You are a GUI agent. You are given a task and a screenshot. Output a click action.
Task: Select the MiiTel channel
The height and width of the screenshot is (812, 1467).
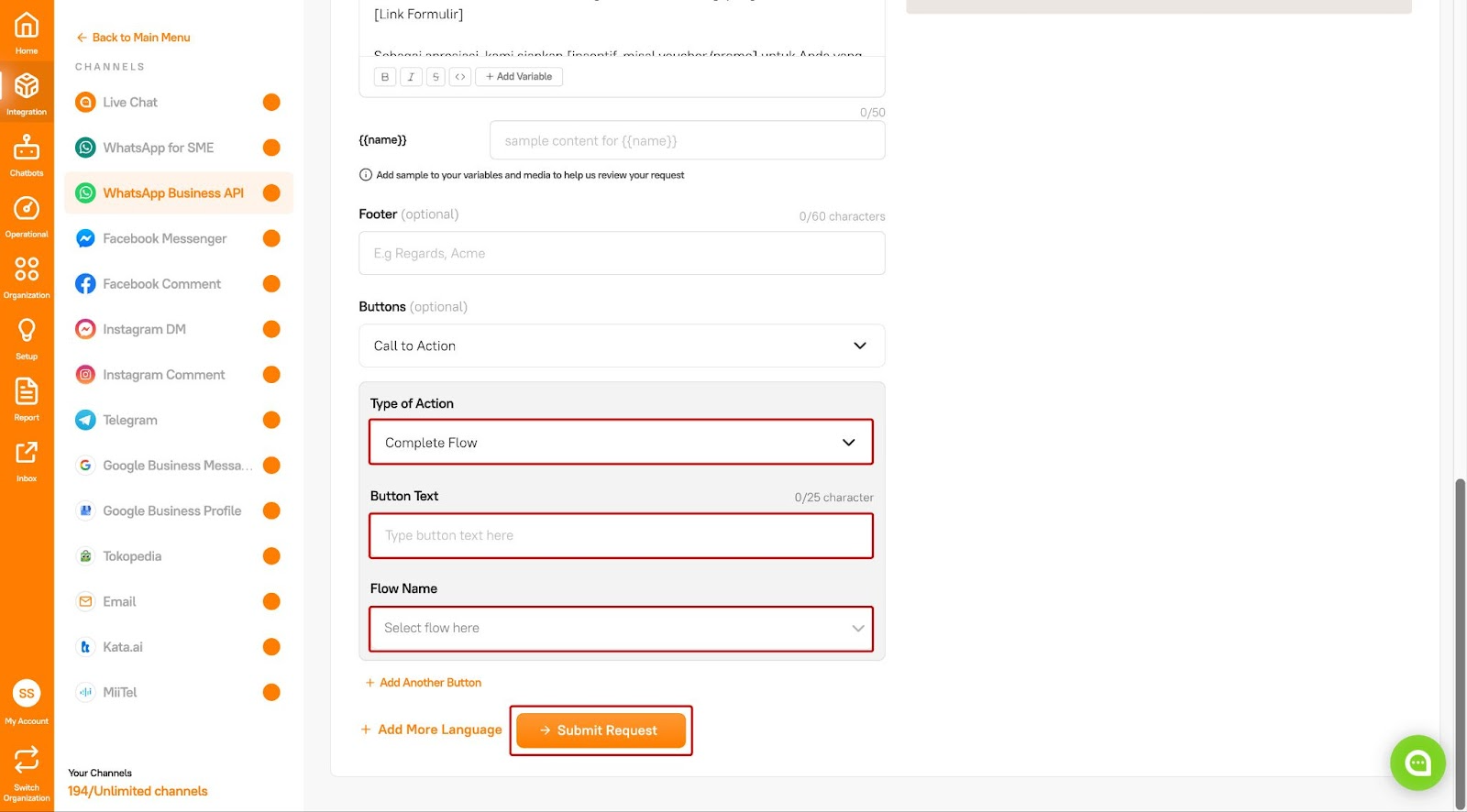[x=179, y=692]
